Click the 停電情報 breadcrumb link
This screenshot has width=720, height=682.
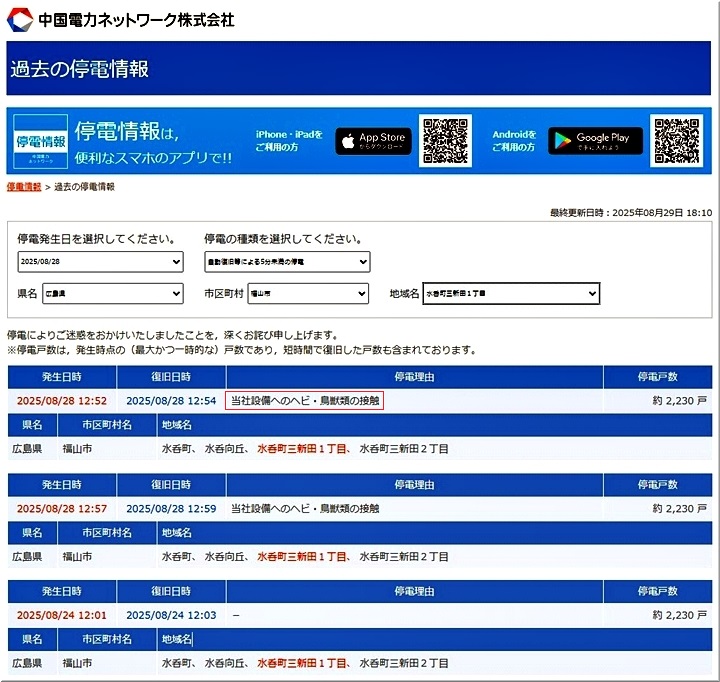24,187
